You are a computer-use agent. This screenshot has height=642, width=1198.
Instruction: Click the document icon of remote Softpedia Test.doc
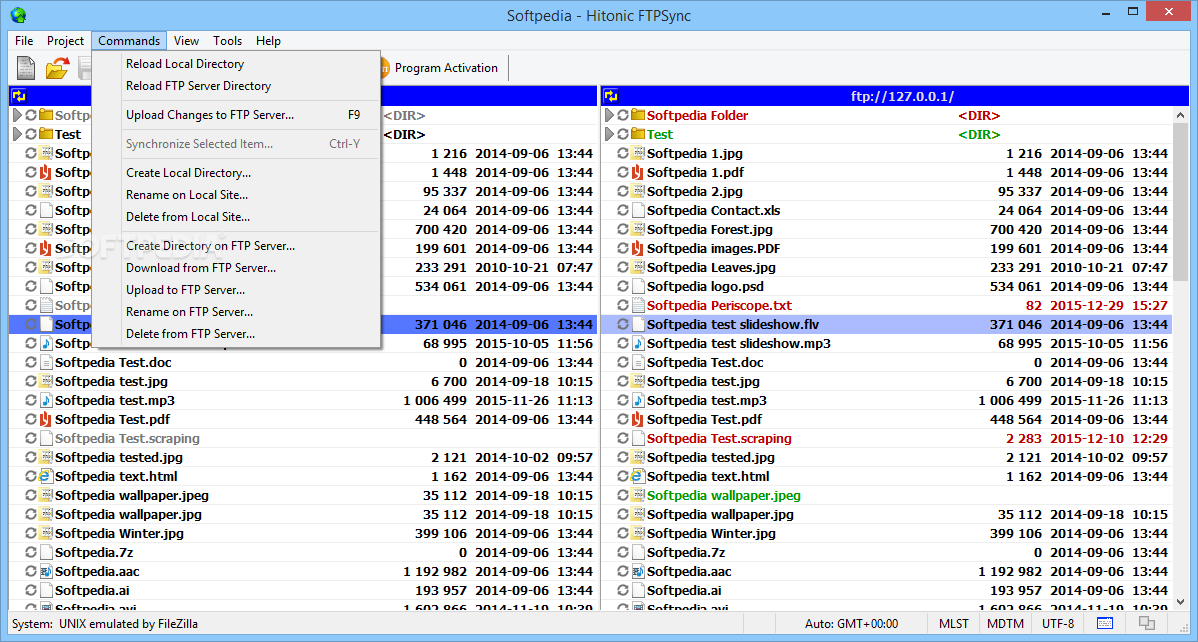[x=638, y=363]
